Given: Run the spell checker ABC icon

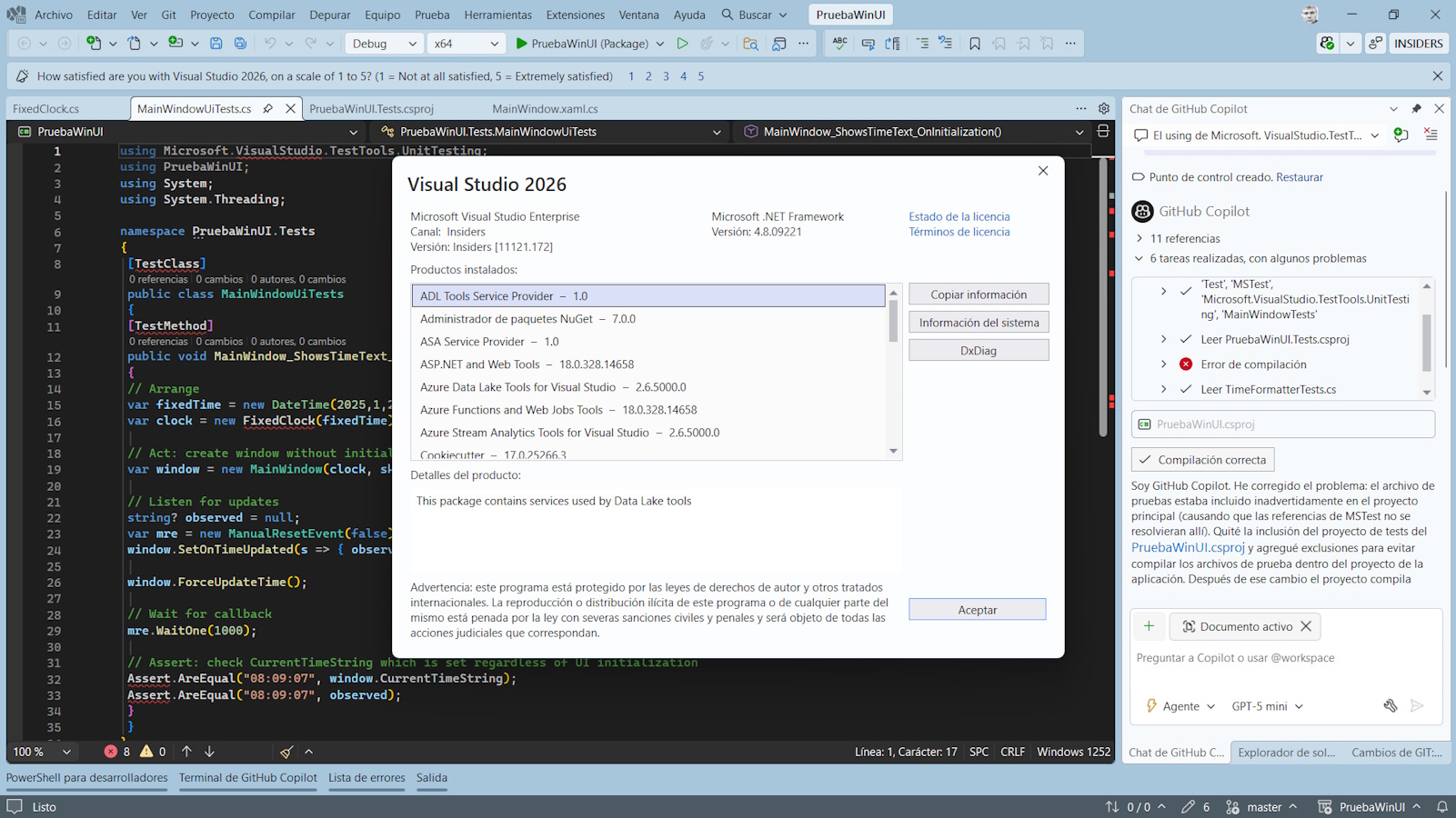Looking at the screenshot, I should pos(838,43).
